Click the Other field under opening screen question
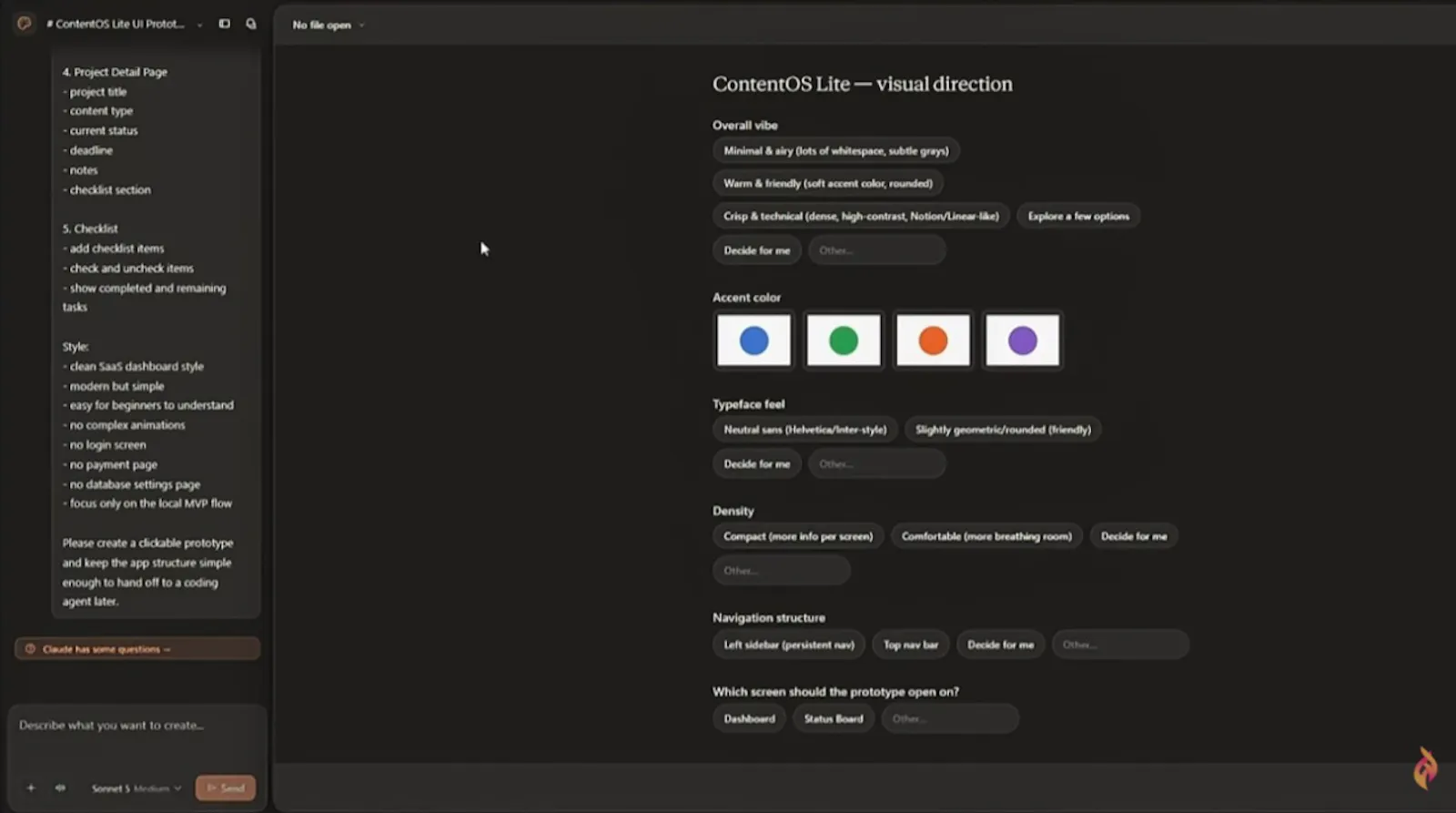Image resolution: width=1456 pixels, height=813 pixels. (x=950, y=719)
